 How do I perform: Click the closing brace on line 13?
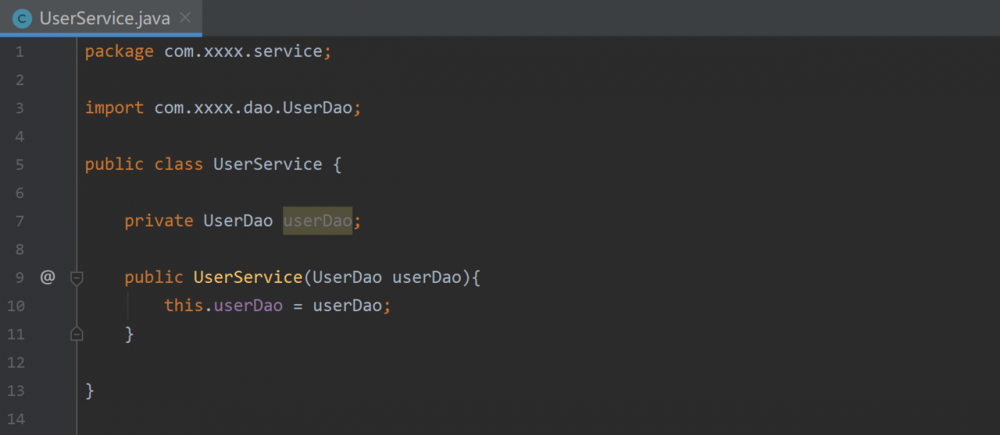pos(90,390)
